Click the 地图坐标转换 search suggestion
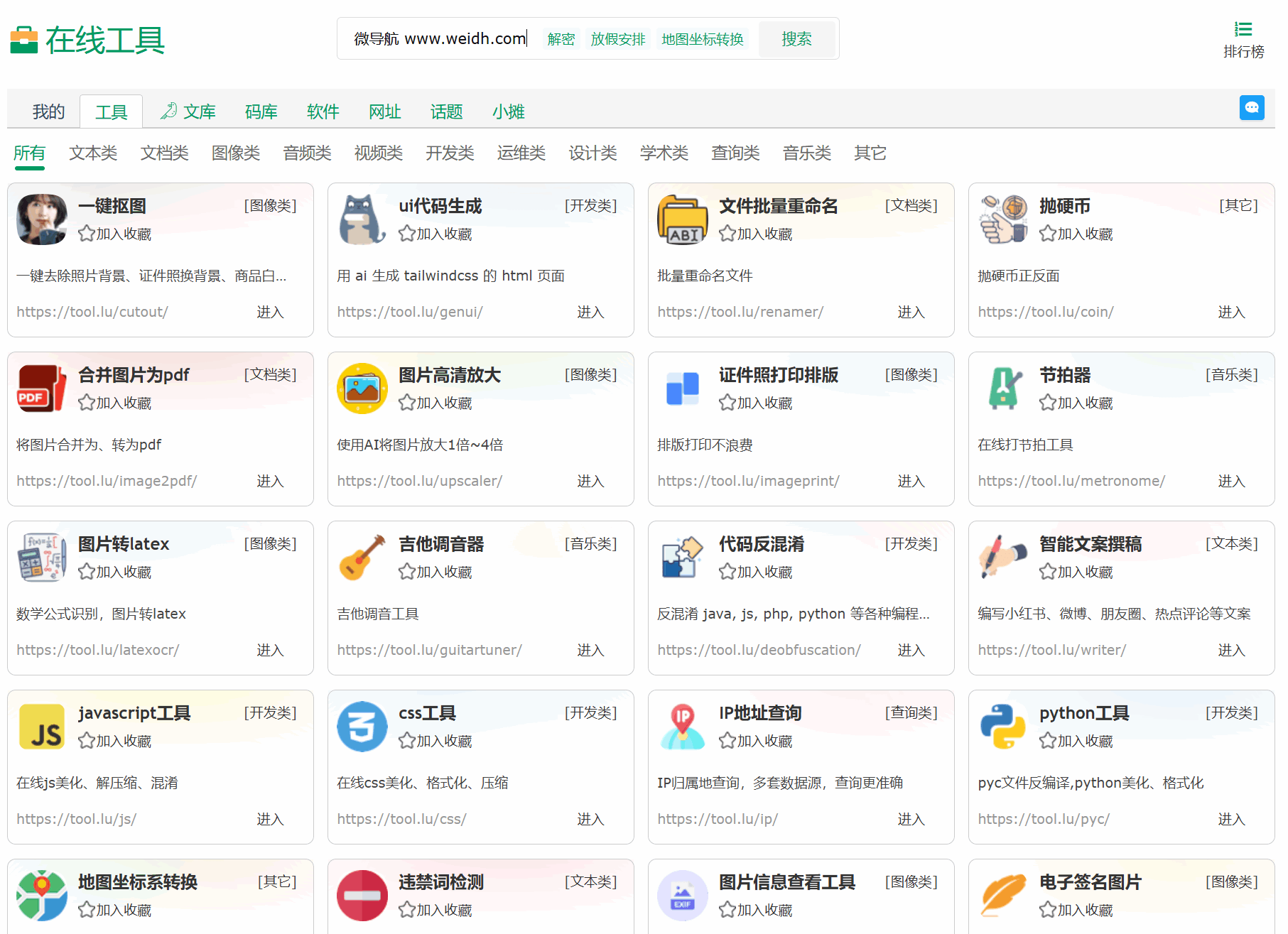 tap(702, 39)
